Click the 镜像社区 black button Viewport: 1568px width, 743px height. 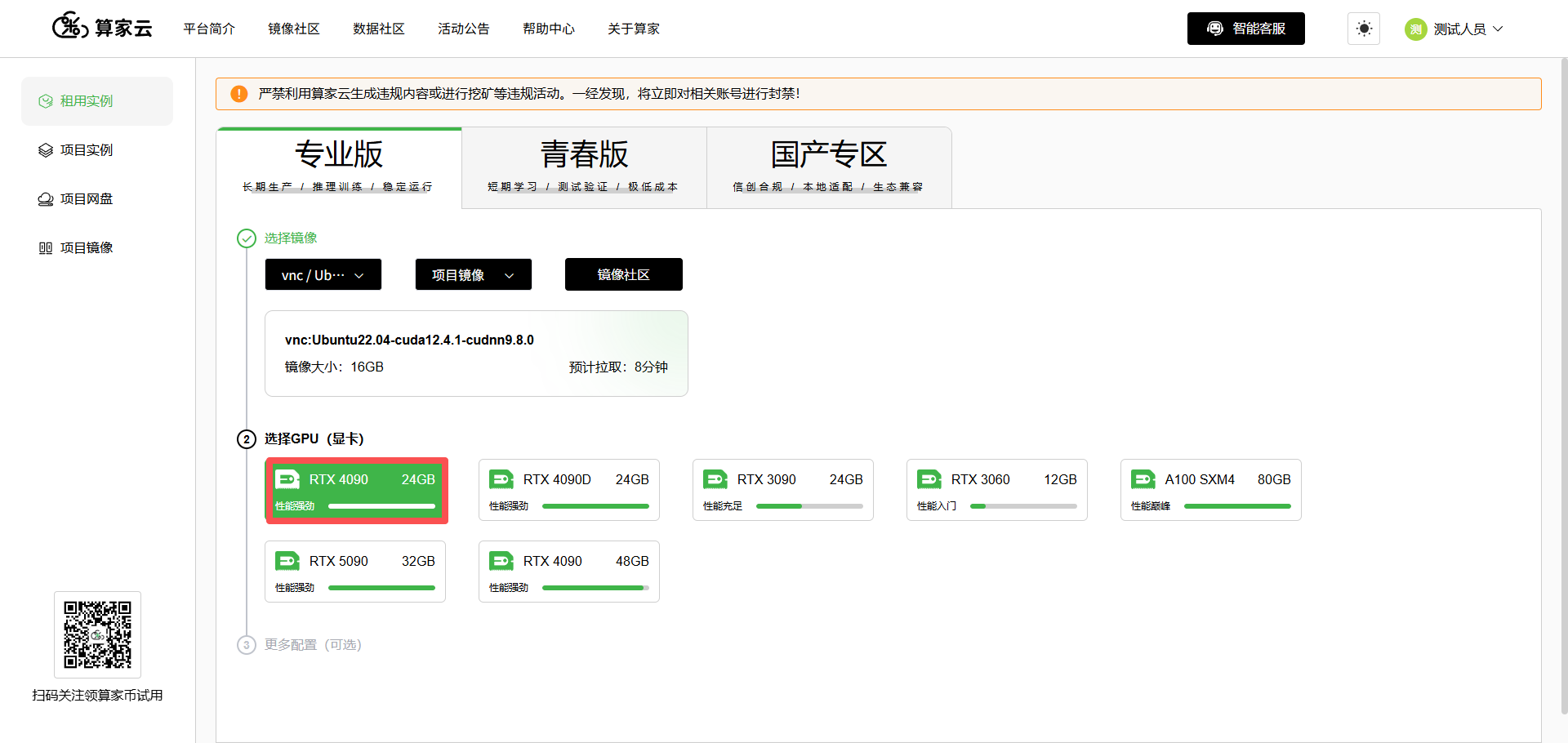624,274
